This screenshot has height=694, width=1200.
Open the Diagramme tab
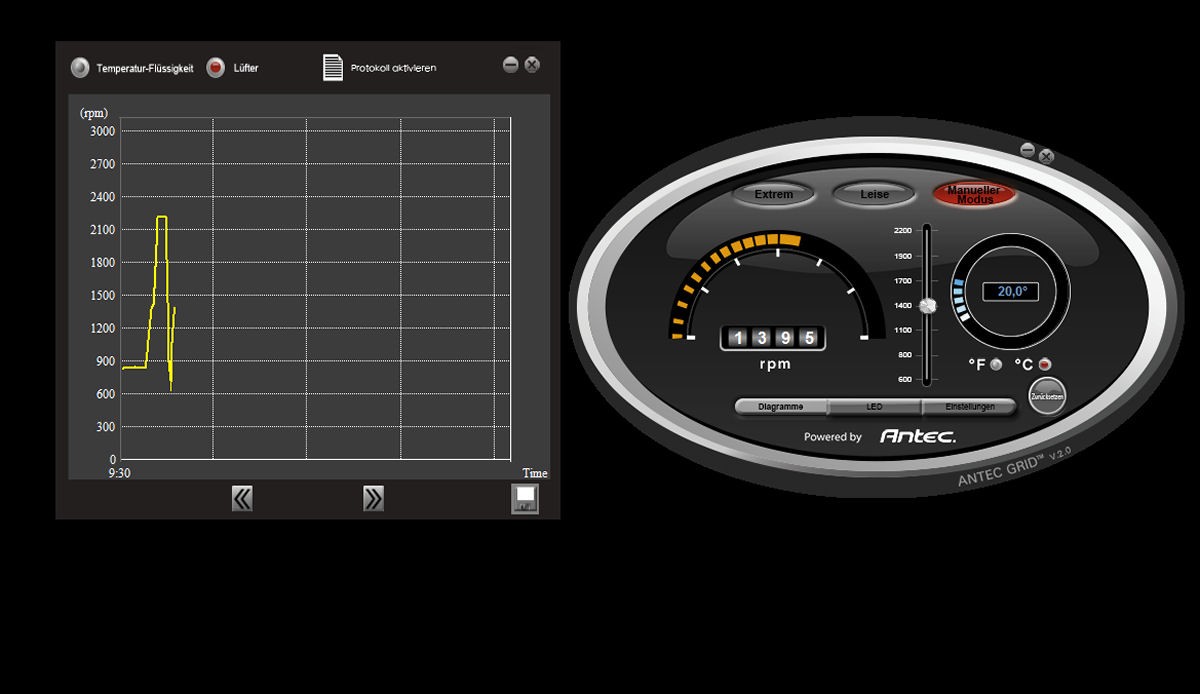[x=781, y=407]
